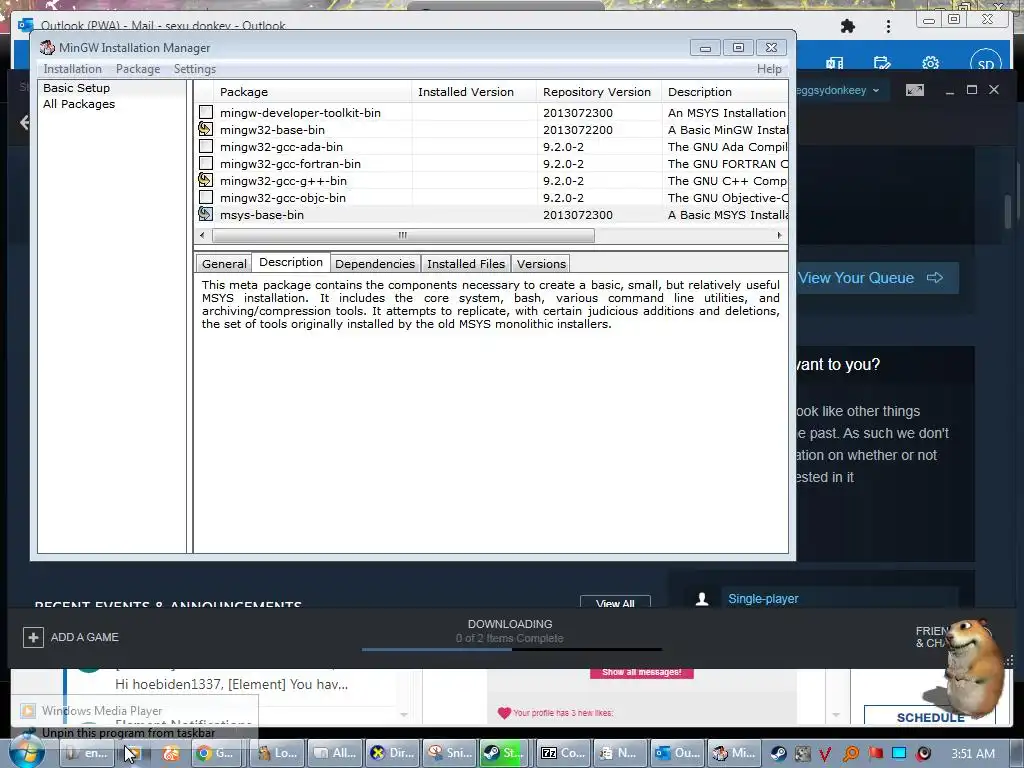This screenshot has height=768, width=1024.
Task: Open the Steam taskbar button
Action: coord(504,753)
